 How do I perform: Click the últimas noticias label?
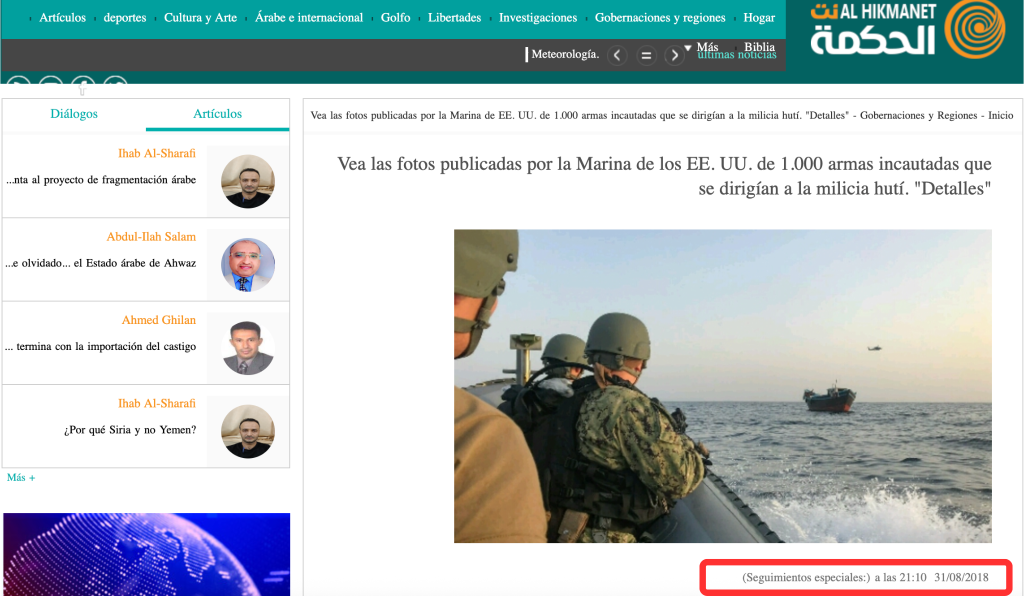click(737, 55)
